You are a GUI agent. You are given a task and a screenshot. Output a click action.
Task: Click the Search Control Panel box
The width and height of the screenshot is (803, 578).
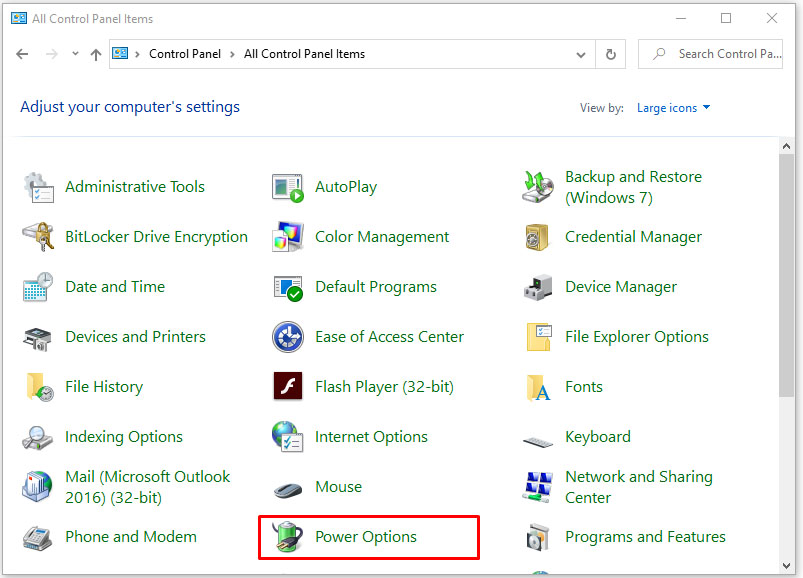[x=720, y=54]
